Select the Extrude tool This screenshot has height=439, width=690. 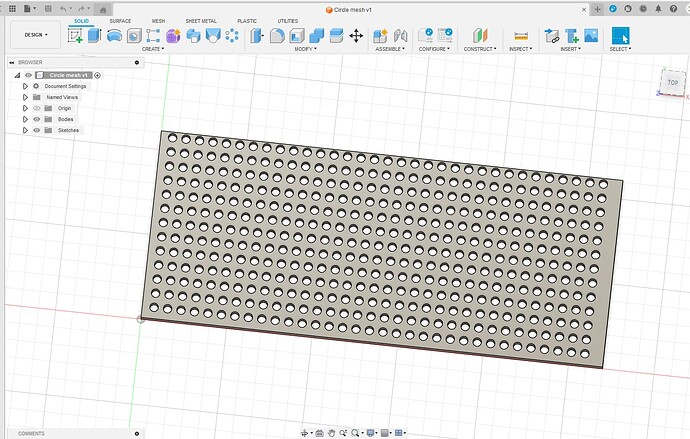(x=95, y=36)
